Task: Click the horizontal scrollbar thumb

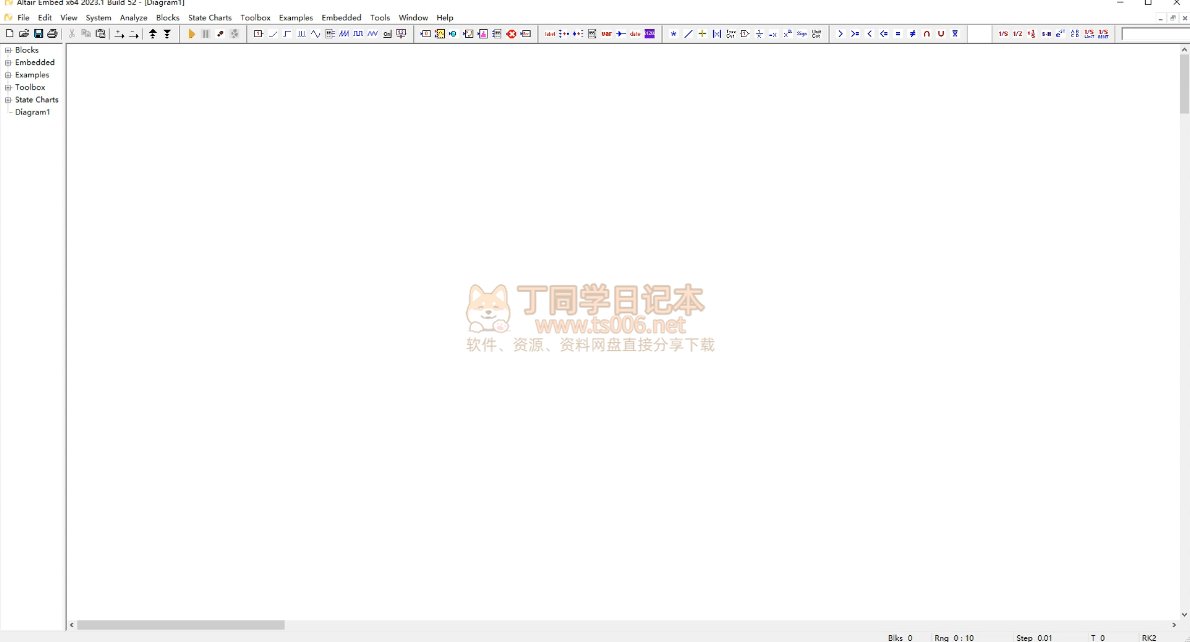Action: 180,625
